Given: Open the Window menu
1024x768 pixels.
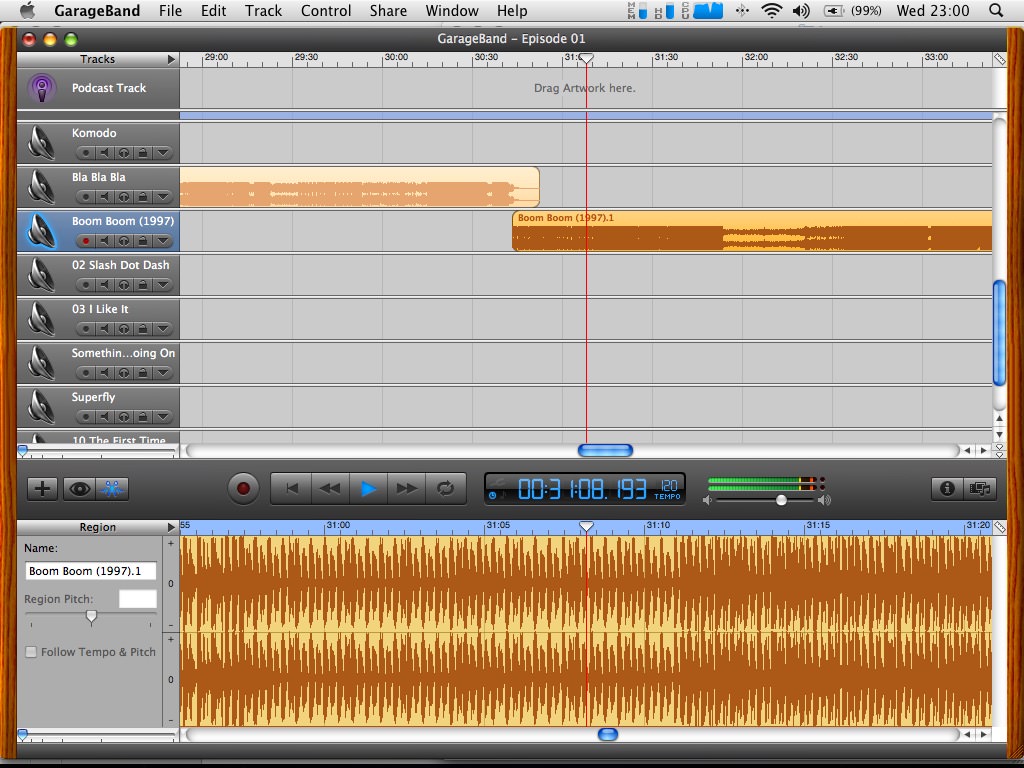Looking at the screenshot, I should (452, 10).
